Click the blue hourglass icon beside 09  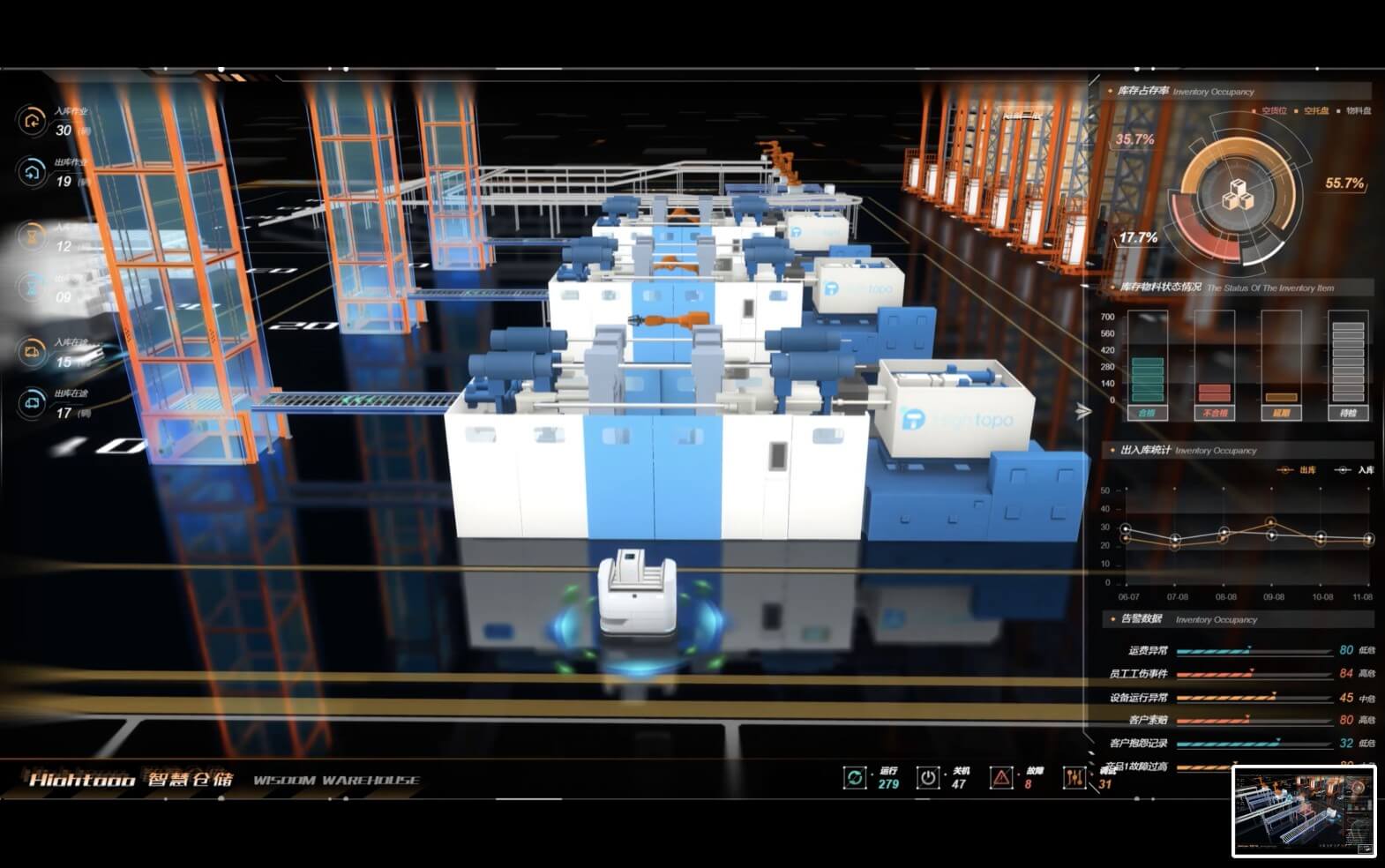(x=33, y=288)
